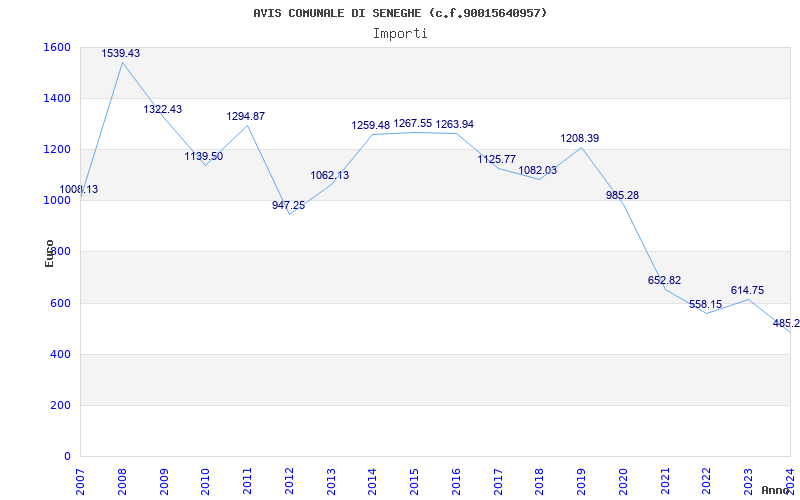Select the 1267.55 data label
The width and height of the screenshot is (800, 500).
click(413, 123)
